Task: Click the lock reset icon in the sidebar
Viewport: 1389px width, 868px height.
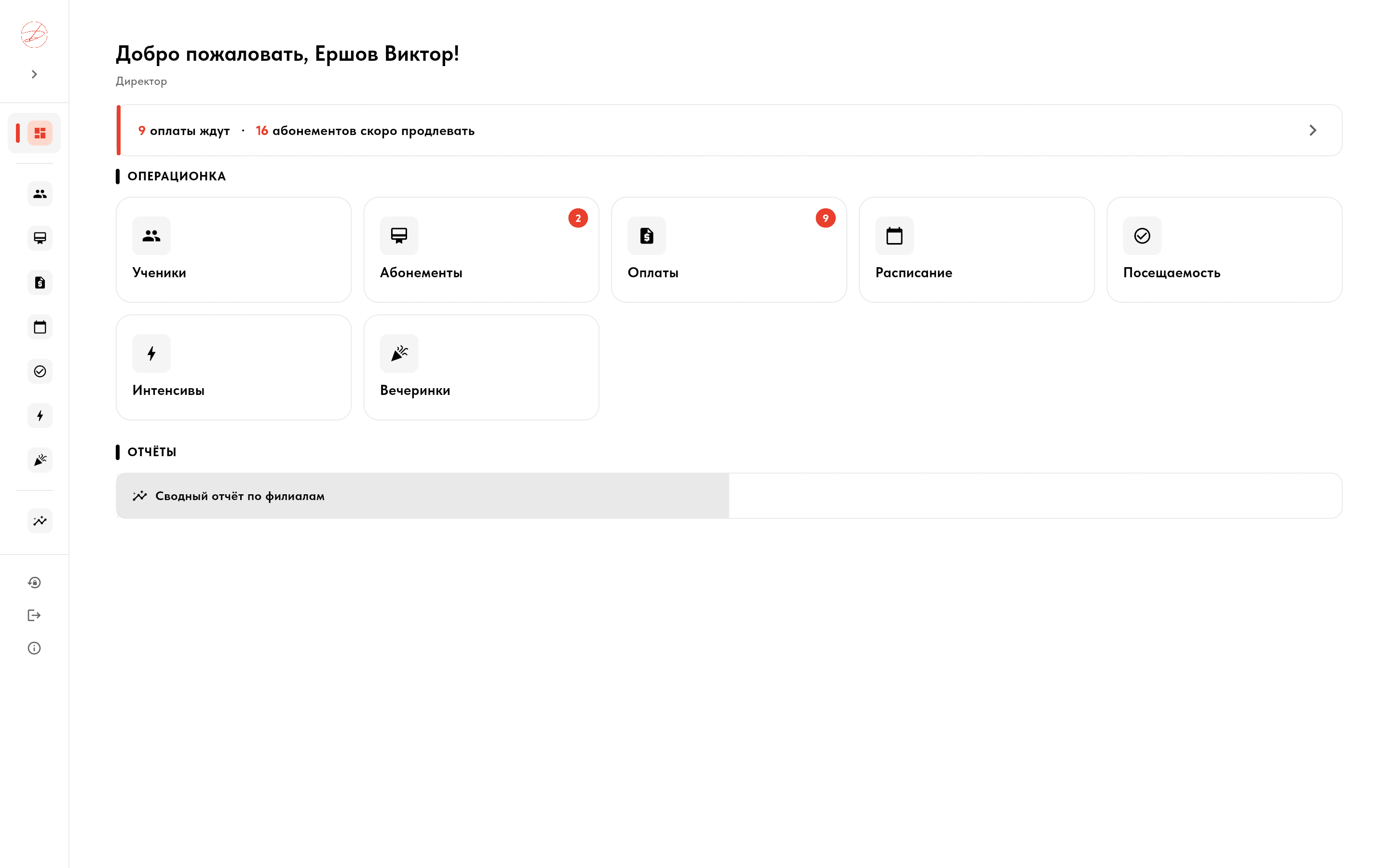Action: (x=34, y=583)
